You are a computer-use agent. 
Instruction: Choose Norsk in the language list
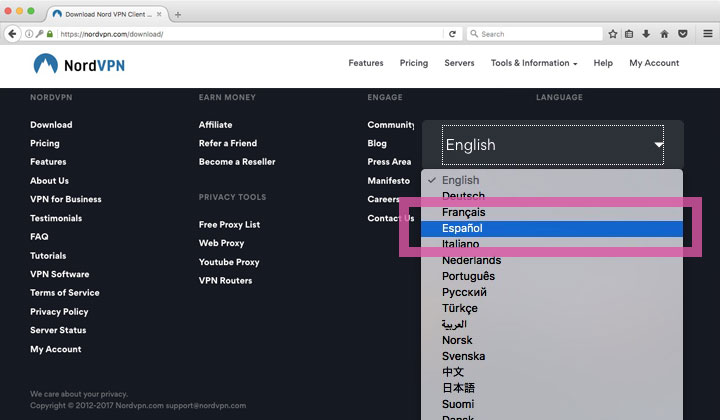click(x=552, y=340)
